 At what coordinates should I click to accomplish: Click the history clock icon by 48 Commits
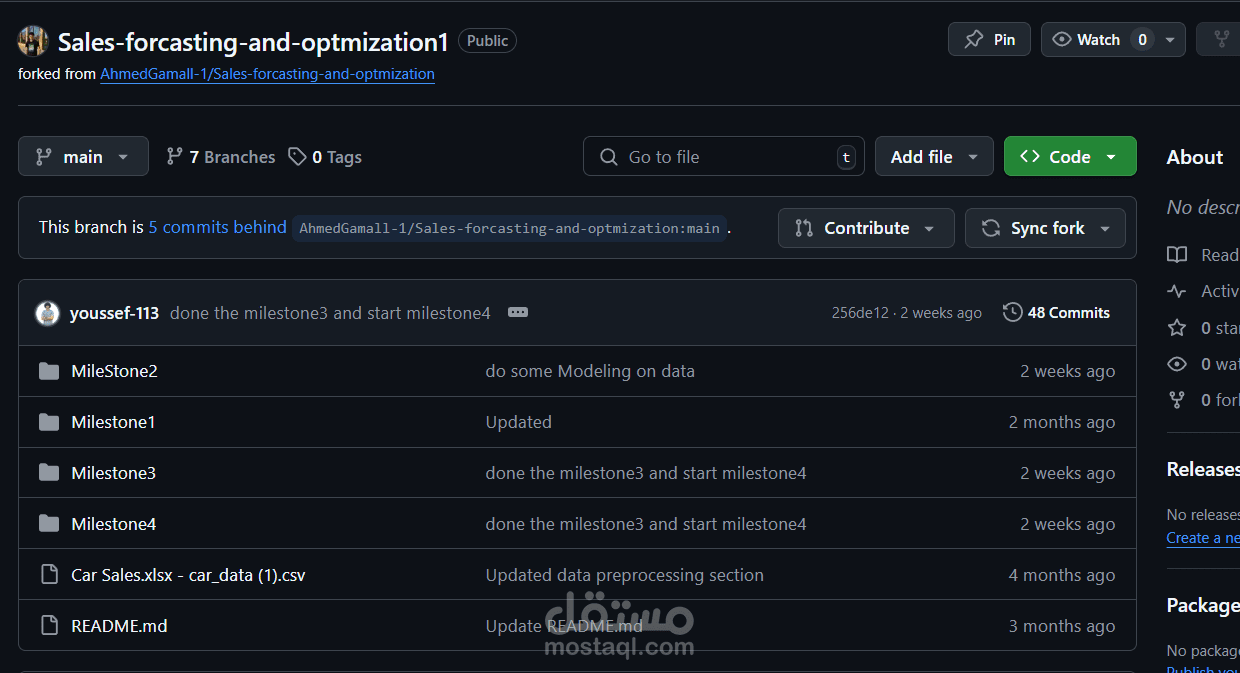pos(1012,313)
